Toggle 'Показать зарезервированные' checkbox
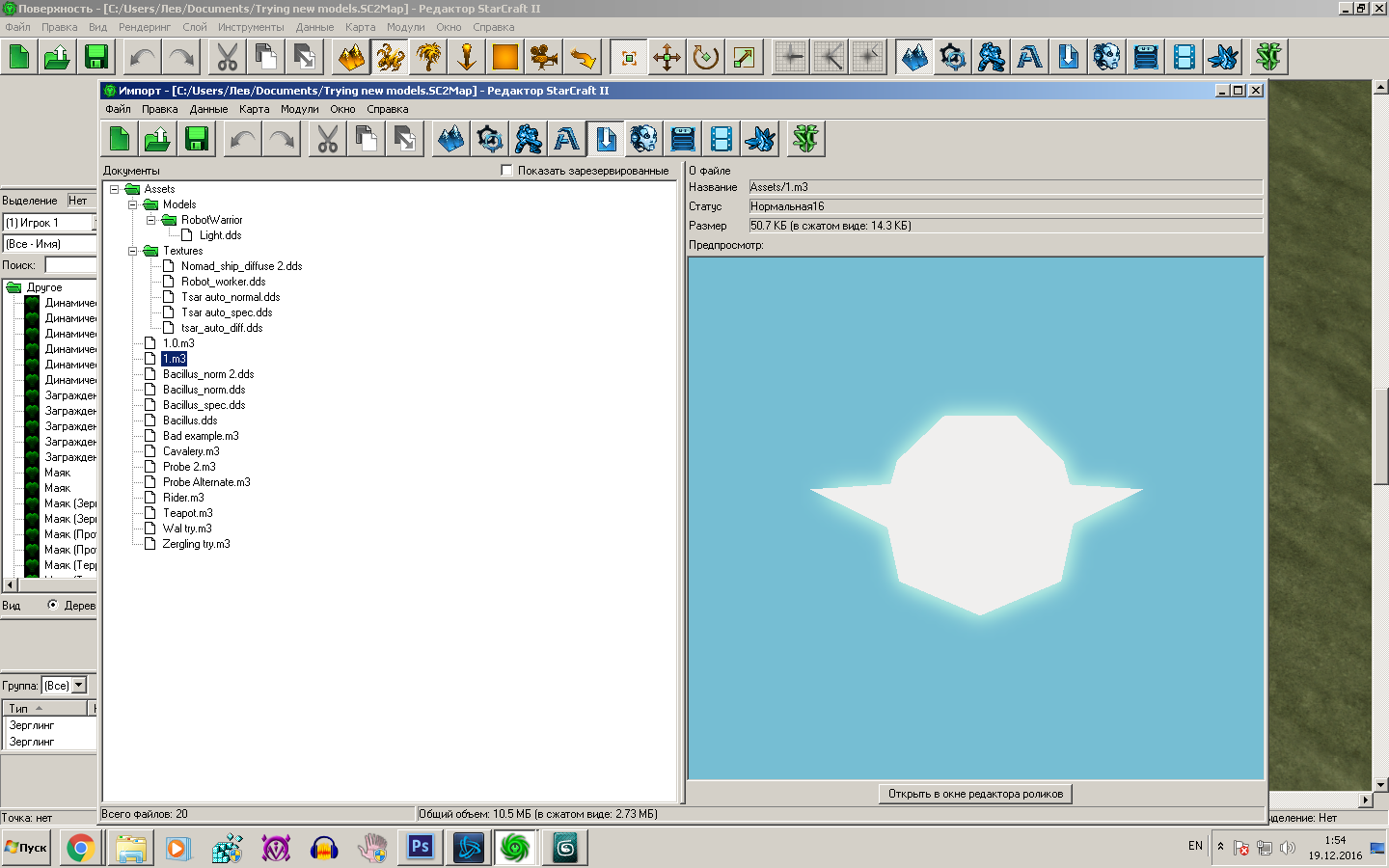 [x=506, y=171]
